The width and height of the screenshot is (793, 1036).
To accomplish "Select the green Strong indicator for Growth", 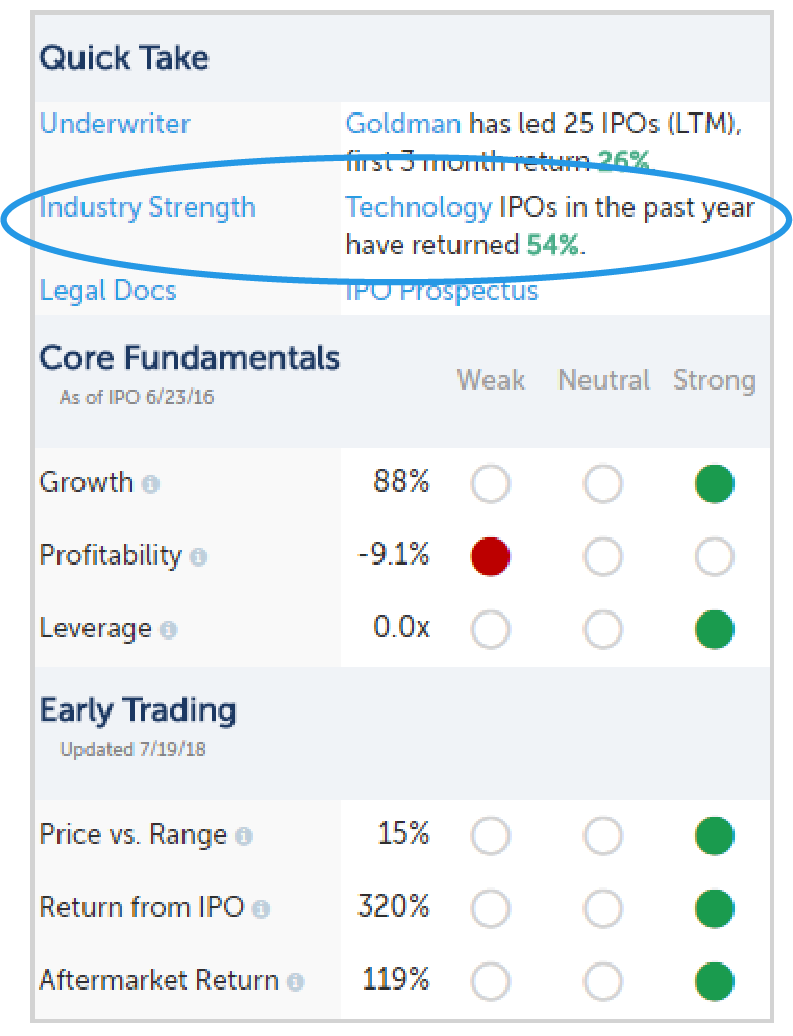I will point(714,484).
